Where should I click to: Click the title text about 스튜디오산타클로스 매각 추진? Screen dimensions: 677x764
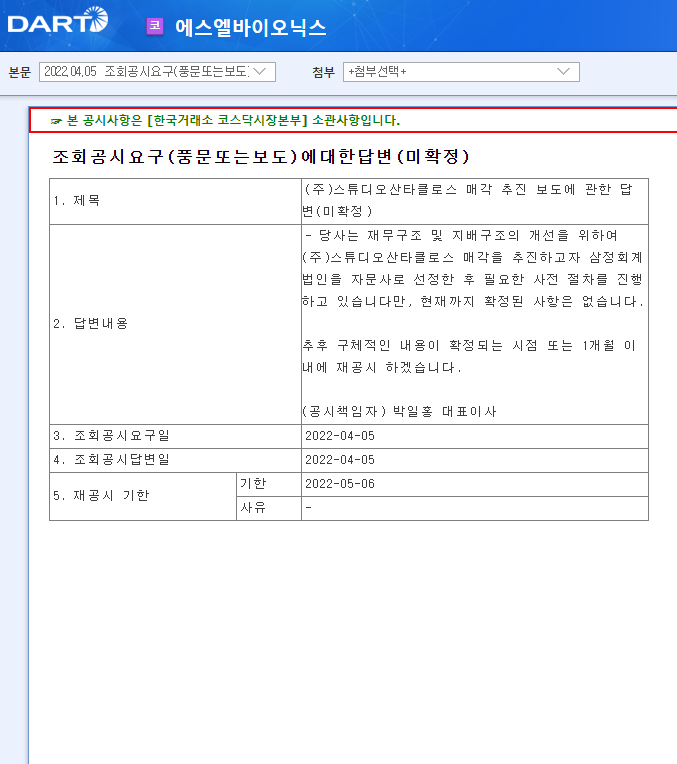(467, 200)
